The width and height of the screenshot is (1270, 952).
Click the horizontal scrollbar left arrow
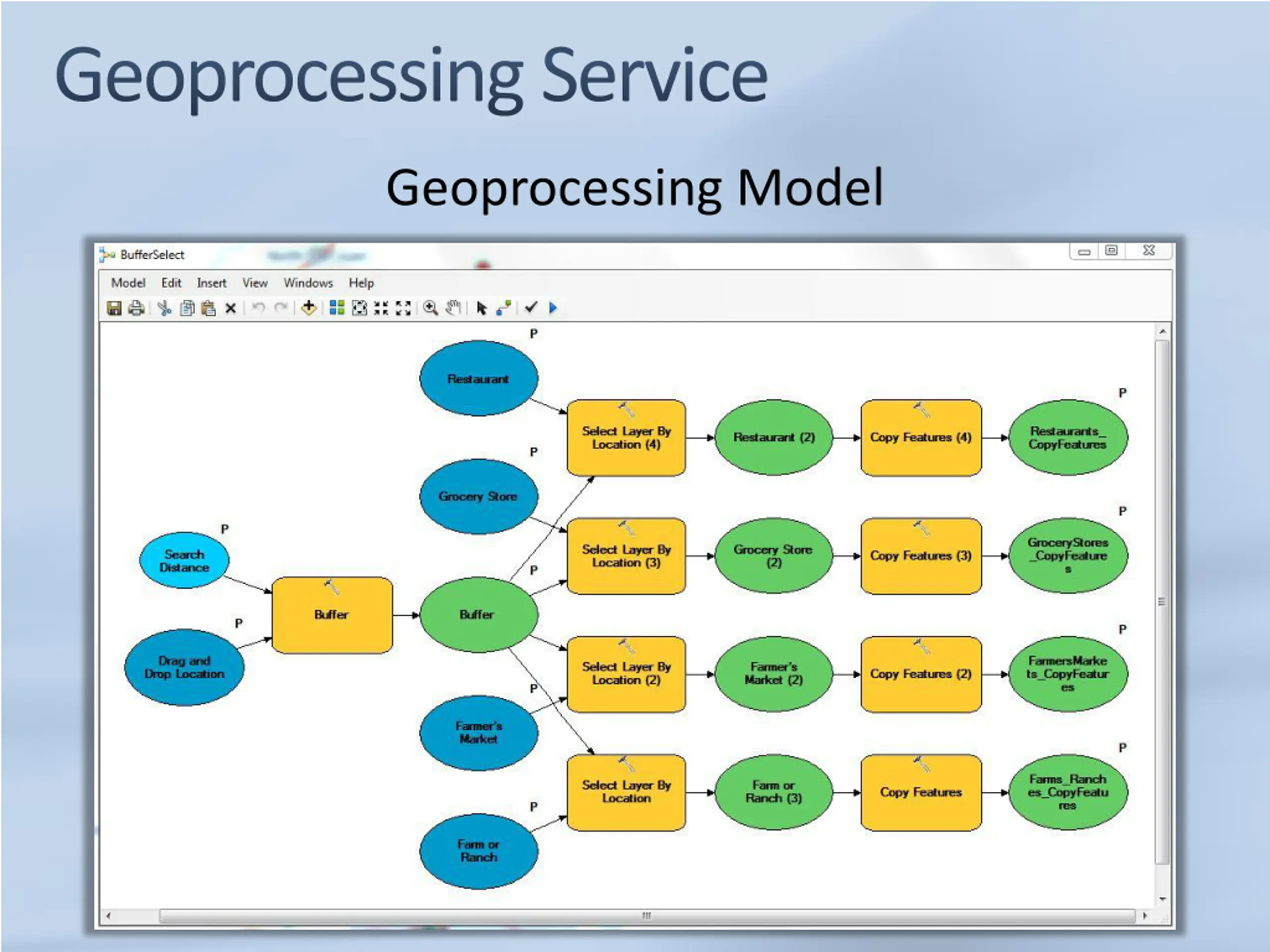pyautogui.click(x=108, y=916)
